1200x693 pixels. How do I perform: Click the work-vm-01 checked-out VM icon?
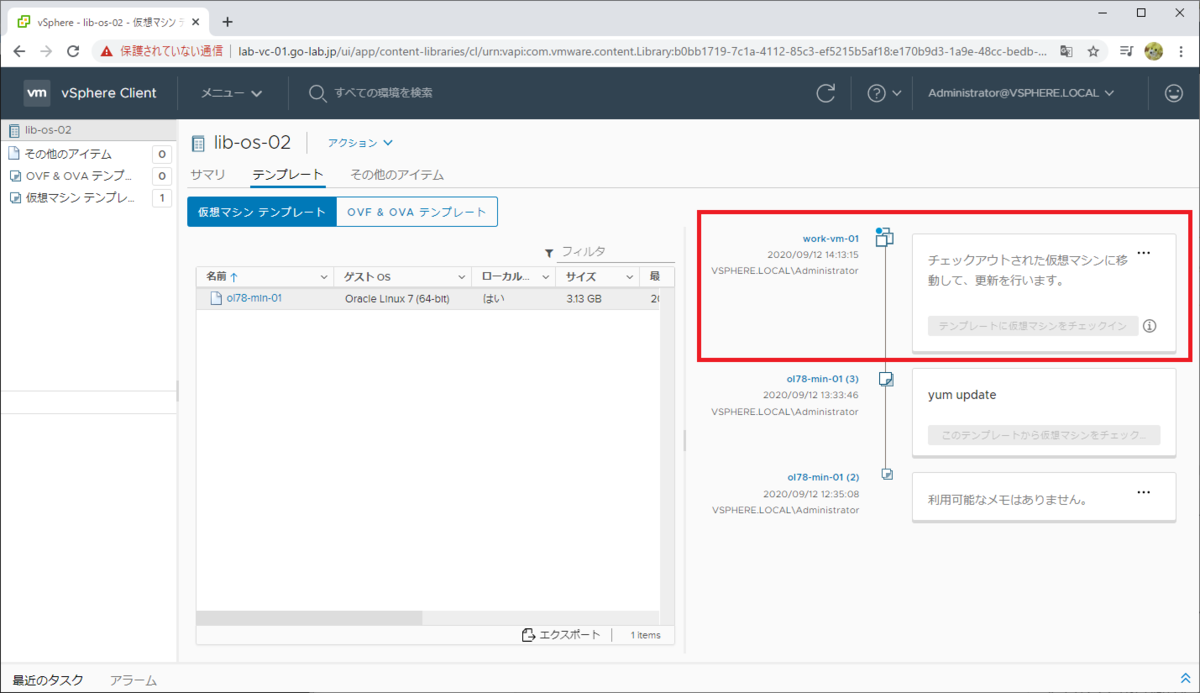(884, 237)
